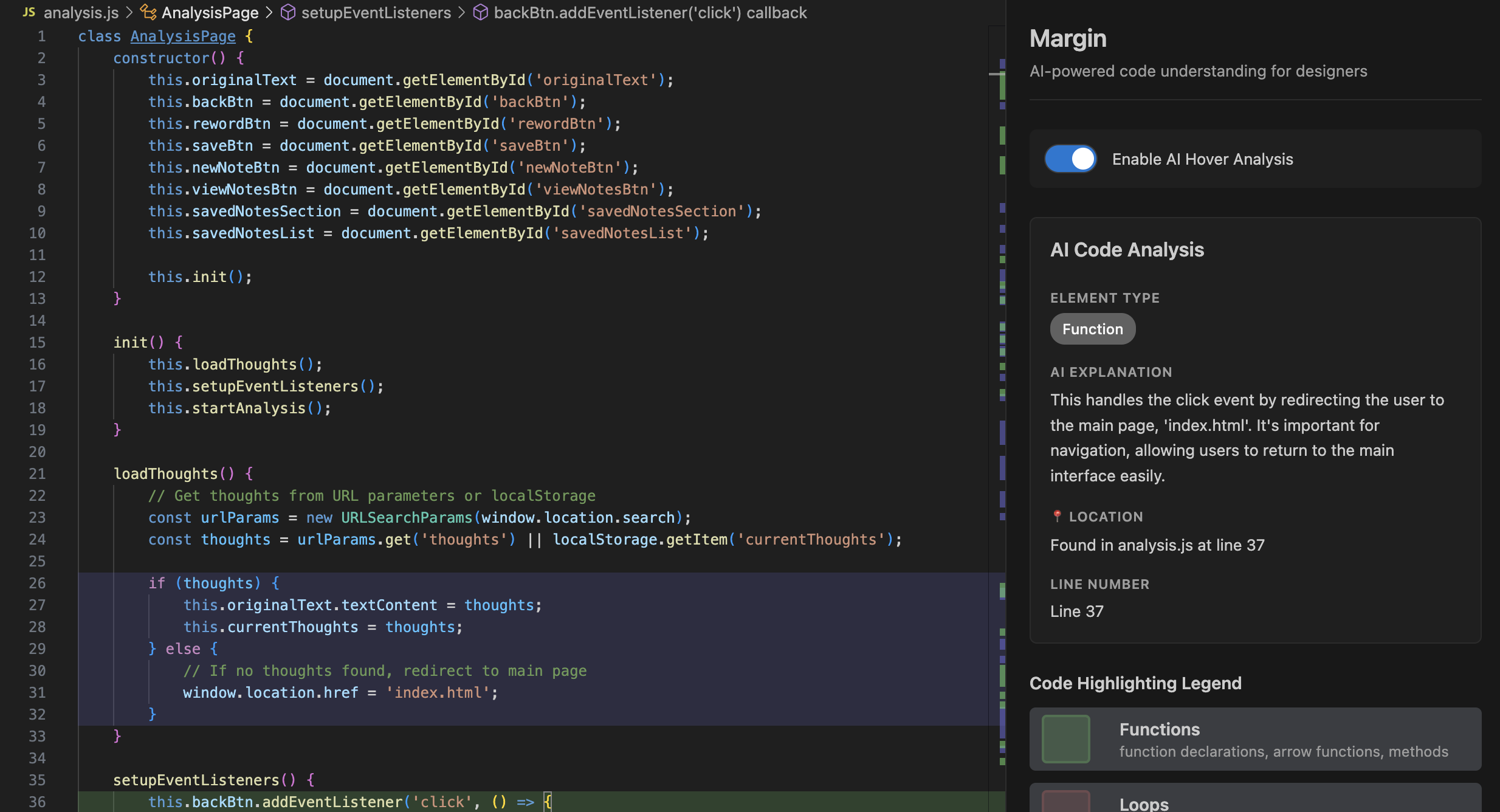Click the red Loops legend swatch

[x=1065, y=802]
